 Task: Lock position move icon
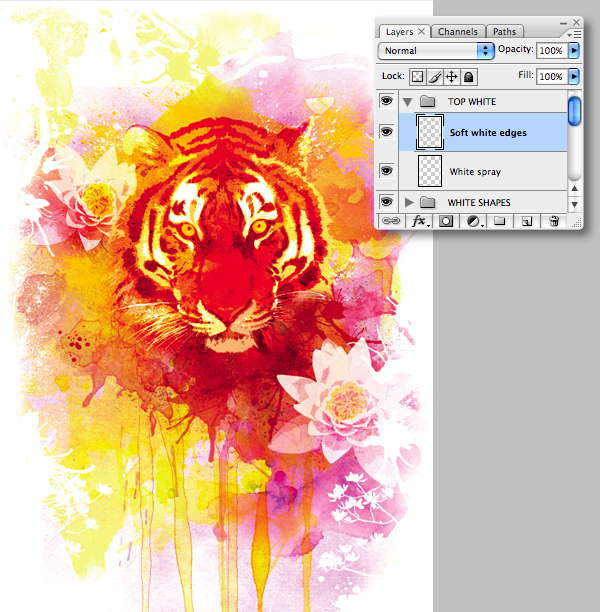click(451, 77)
